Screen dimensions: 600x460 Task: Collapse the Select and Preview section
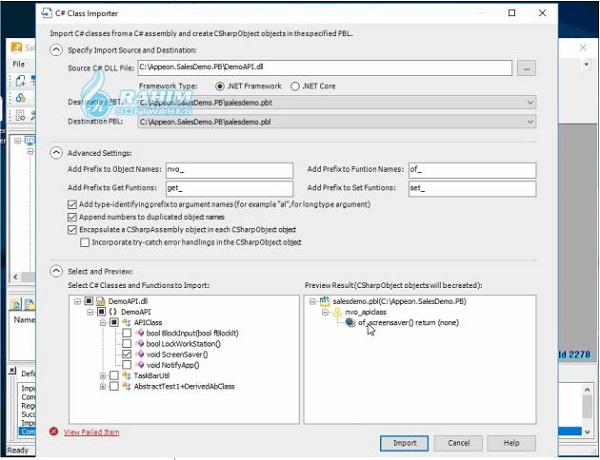tap(56, 271)
